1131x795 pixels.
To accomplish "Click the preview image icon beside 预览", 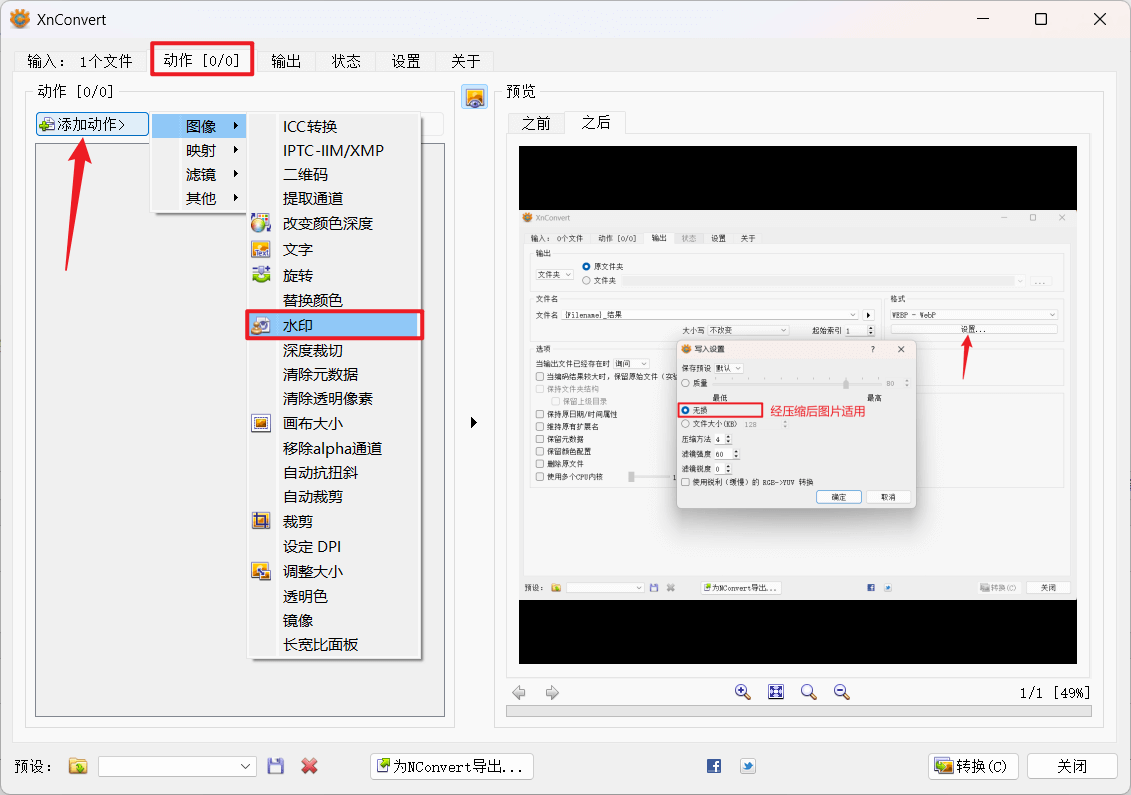I will [475, 97].
